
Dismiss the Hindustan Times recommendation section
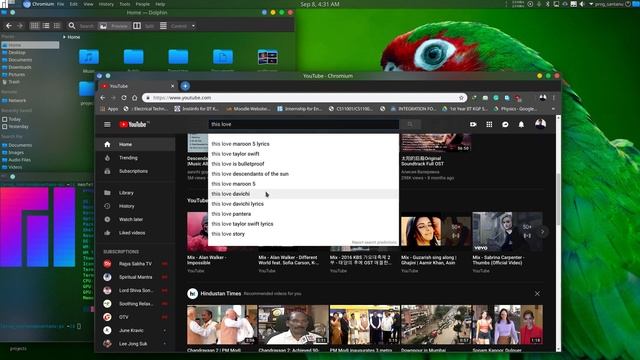click(x=537, y=294)
